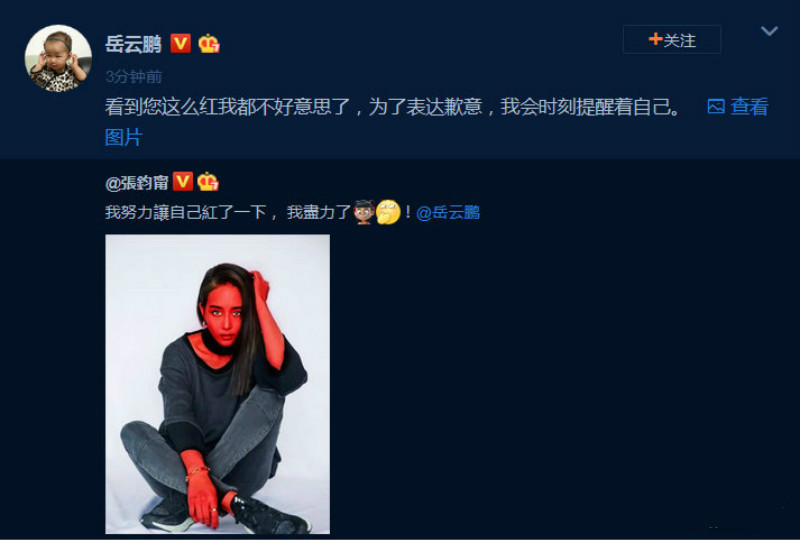
Task: Click the blue @岳云鹏 mention in repost
Action: tap(448, 212)
